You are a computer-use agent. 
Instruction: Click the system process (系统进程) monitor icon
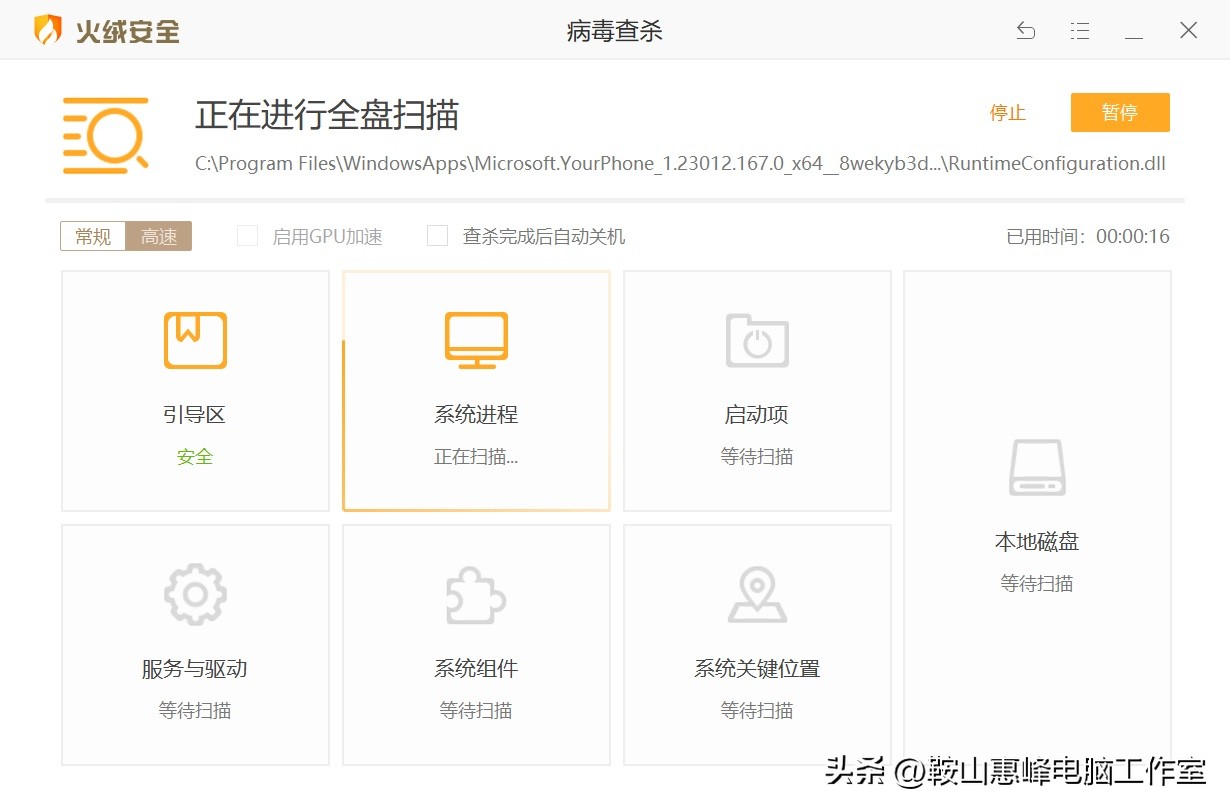[476, 340]
